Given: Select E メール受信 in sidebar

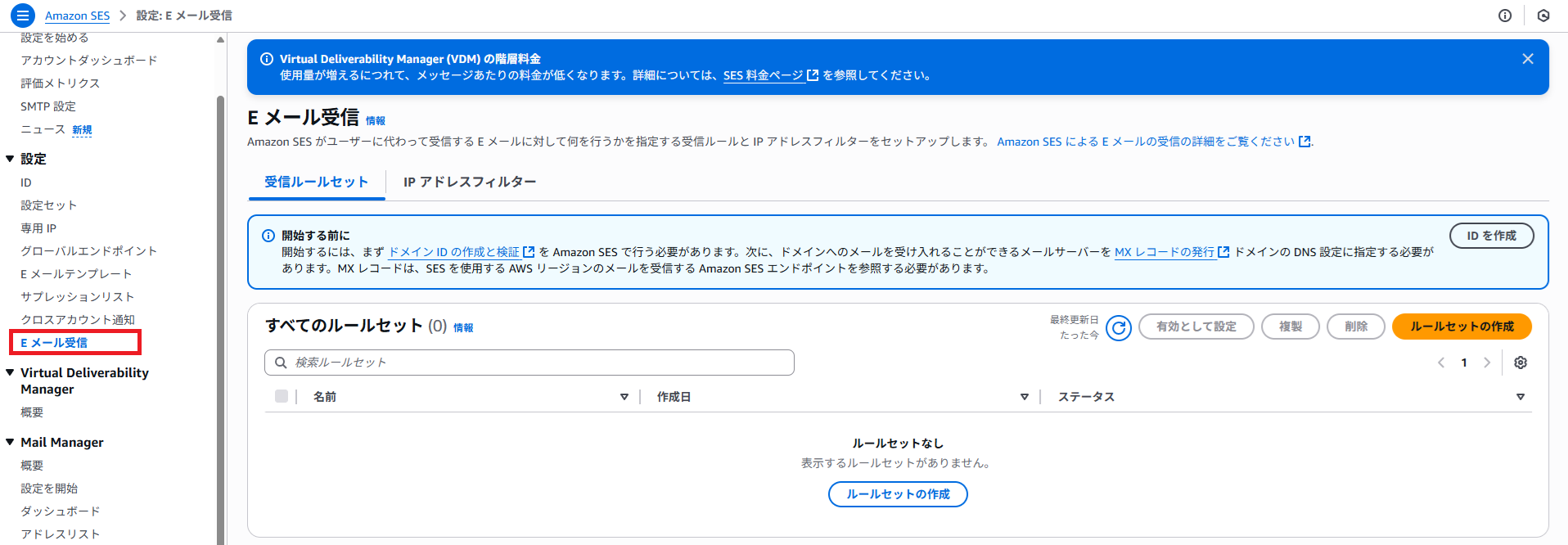Looking at the screenshot, I should [54, 343].
